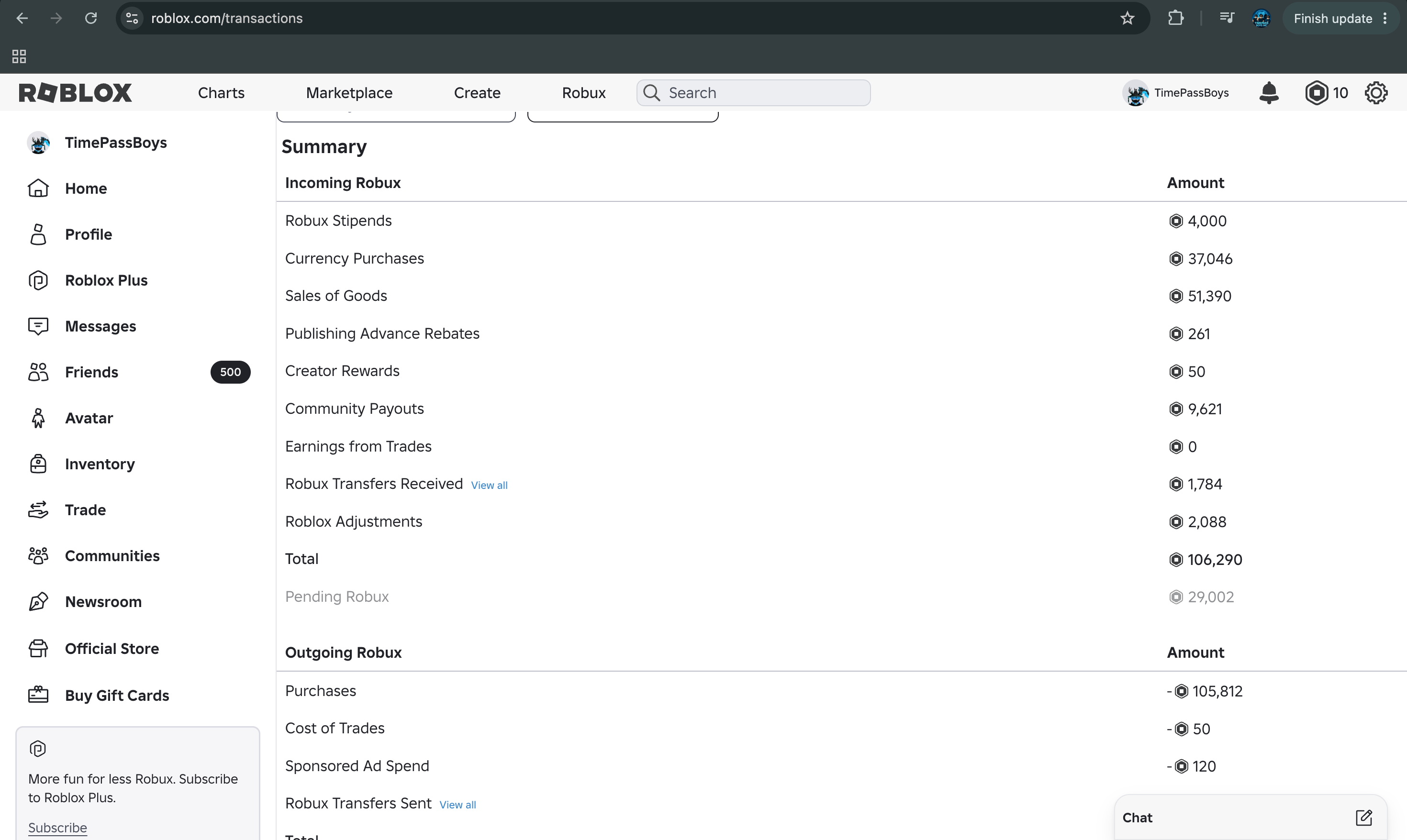Click the Earnings from Trades row label
The width and height of the screenshot is (1407, 840).
pos(358,446)
